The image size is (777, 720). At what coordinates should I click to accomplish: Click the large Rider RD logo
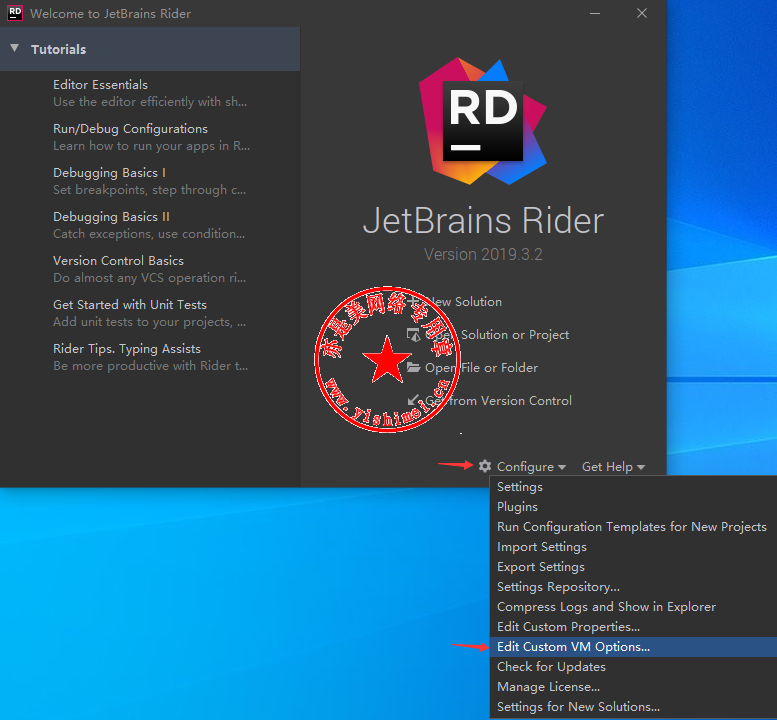point(483,121)
